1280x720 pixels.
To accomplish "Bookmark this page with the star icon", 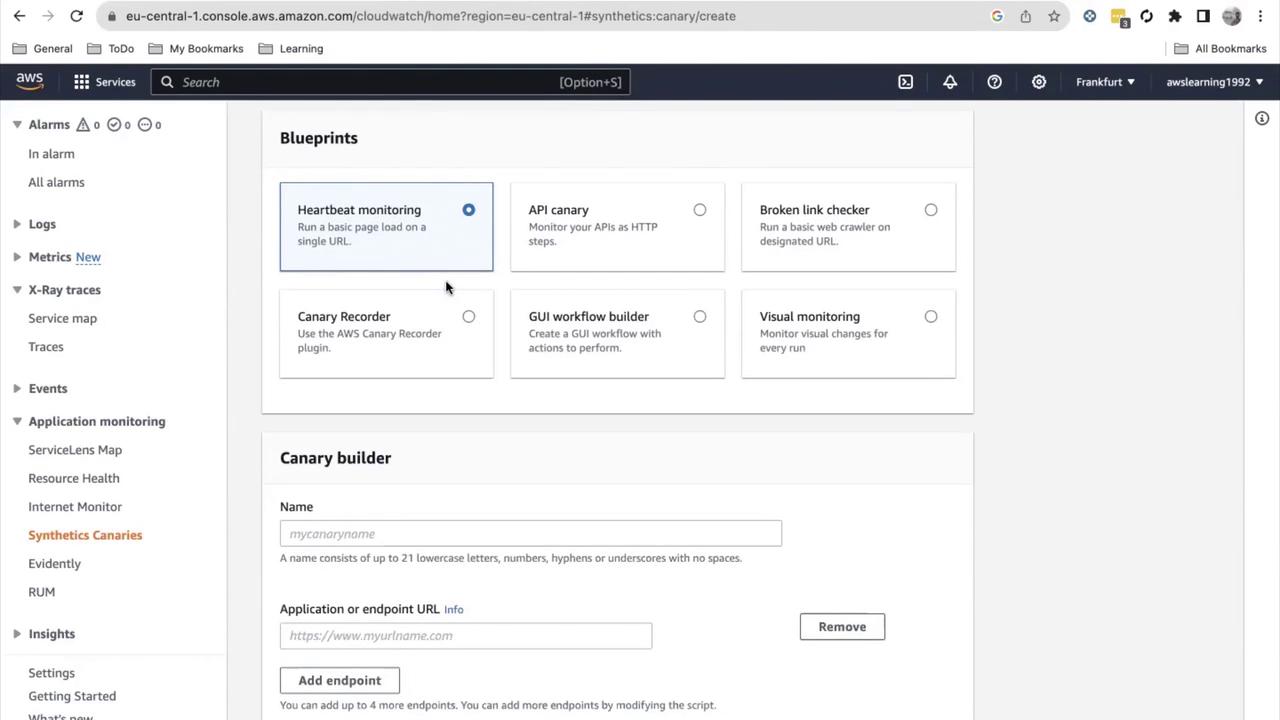I will tap(1054, 16).
